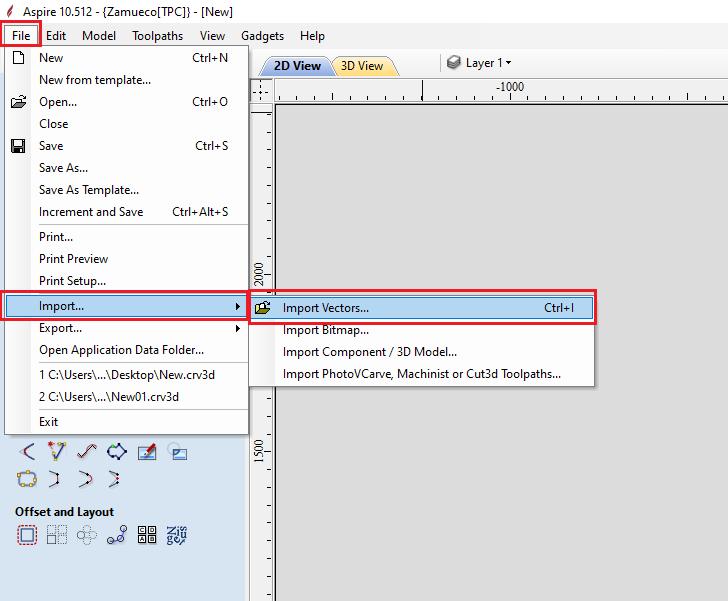The width and height of the screenshot is (728, 601).
Task: Select Import... in File menu
Action: (126, 306)
